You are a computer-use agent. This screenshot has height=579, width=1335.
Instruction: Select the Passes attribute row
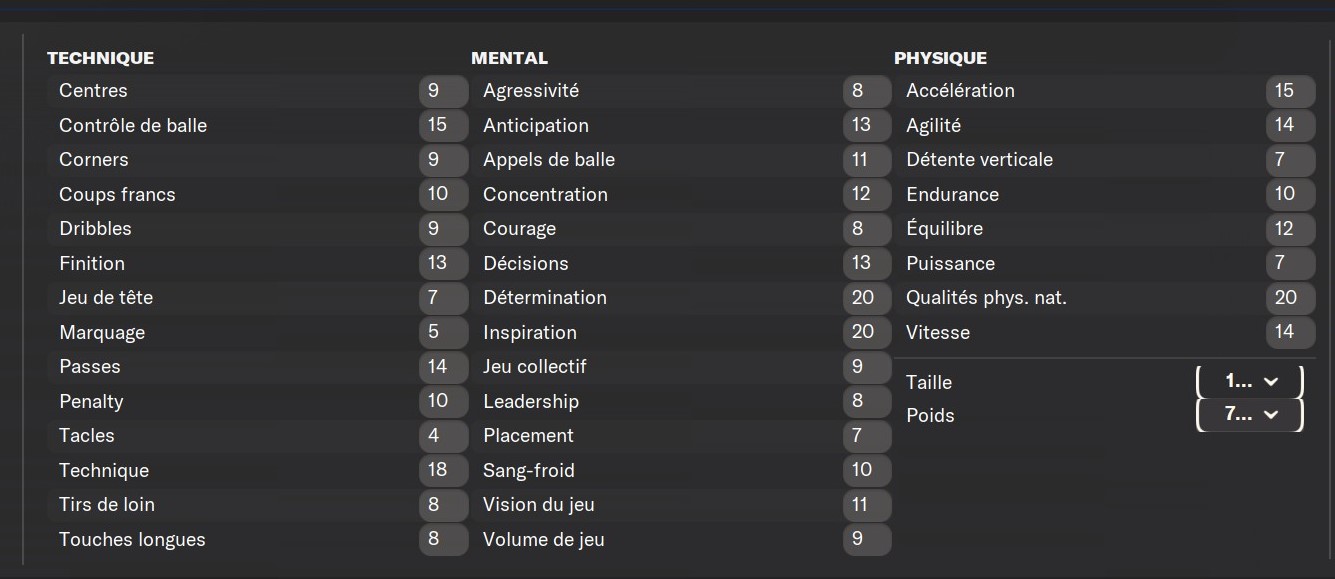[x=257, y=367]
